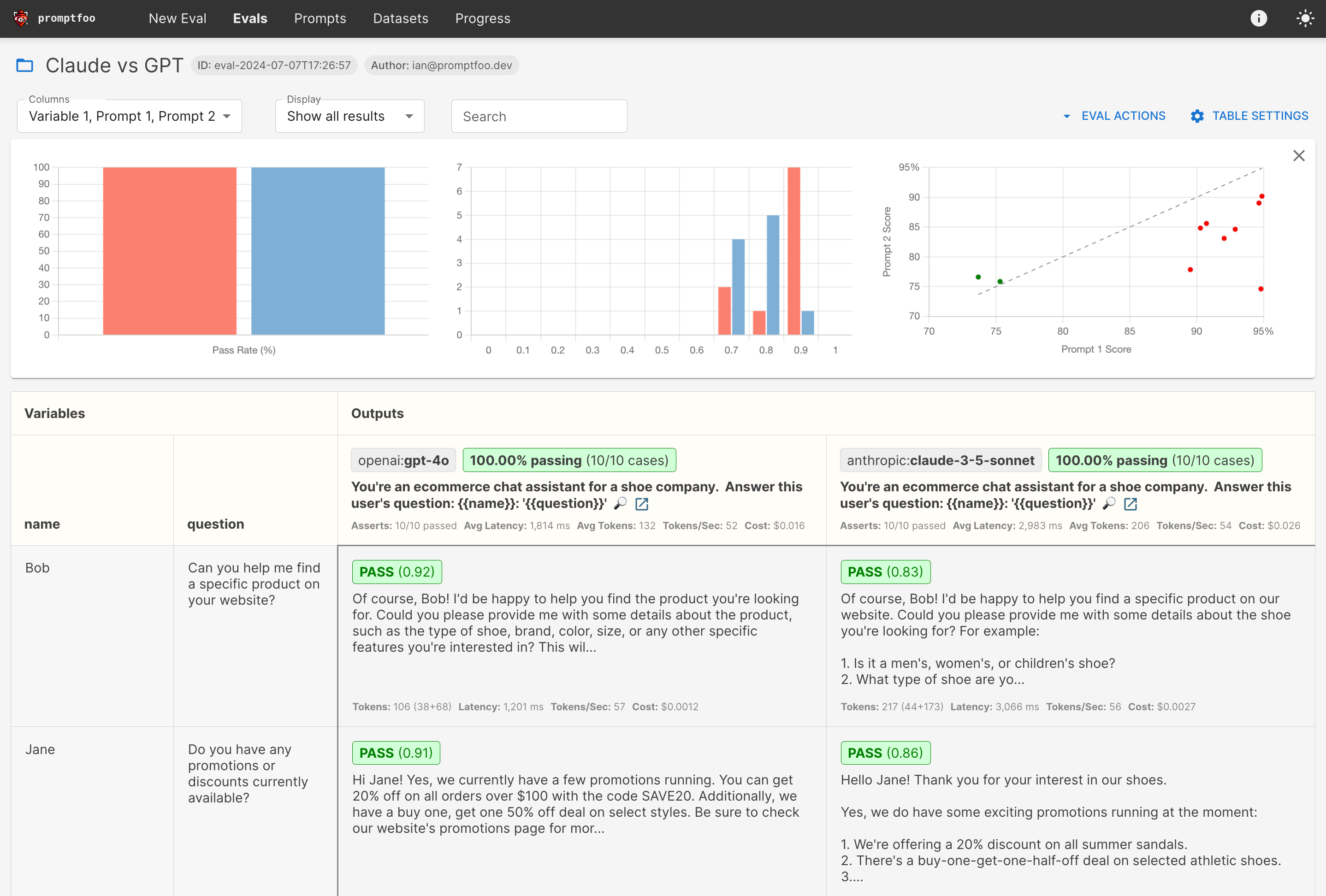Click scatter plot data point near top-right
Screen dimensions: 1326x896
[1262, 195]
